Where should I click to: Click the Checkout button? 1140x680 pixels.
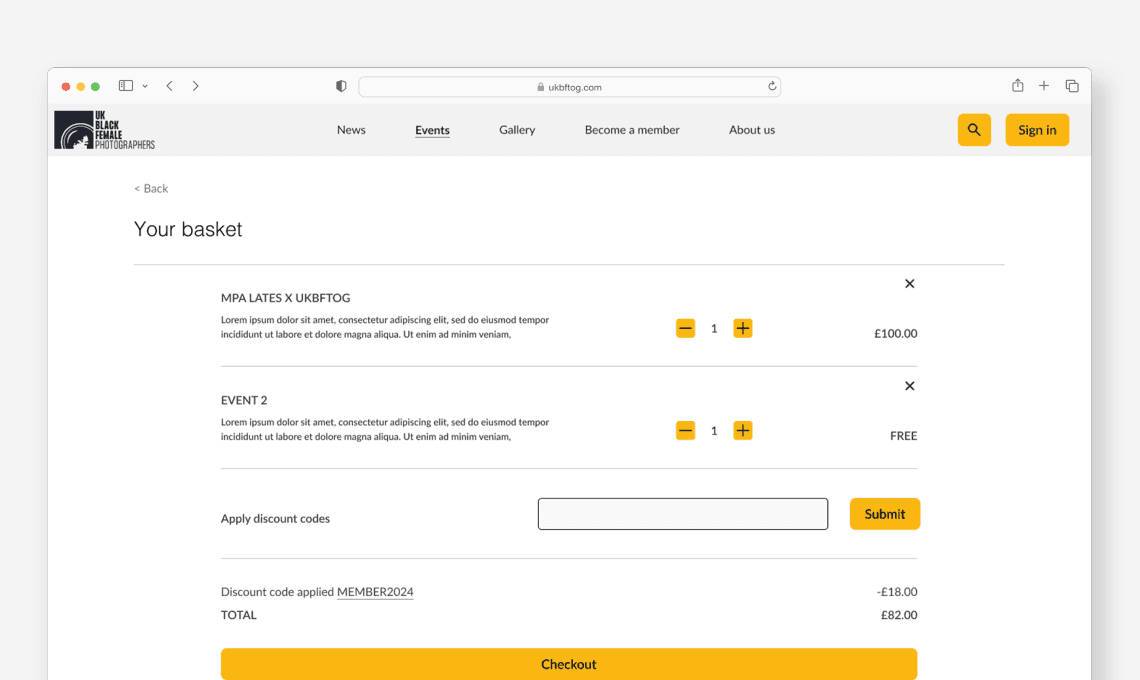568,664
